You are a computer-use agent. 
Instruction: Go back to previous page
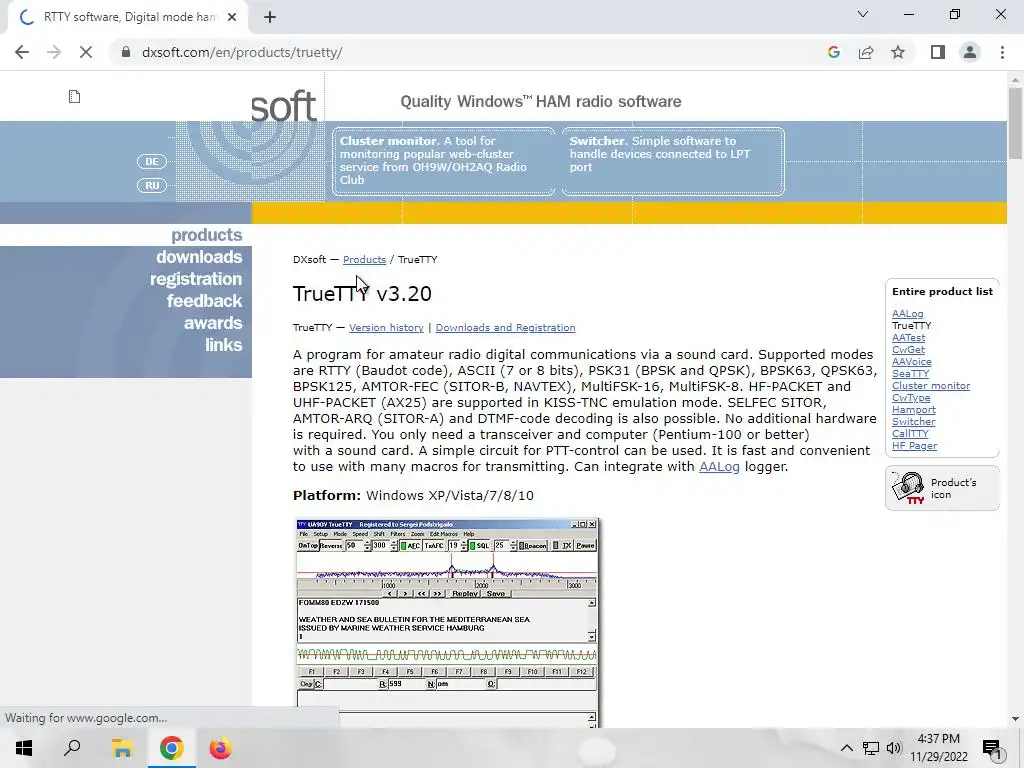coord(22,52)
